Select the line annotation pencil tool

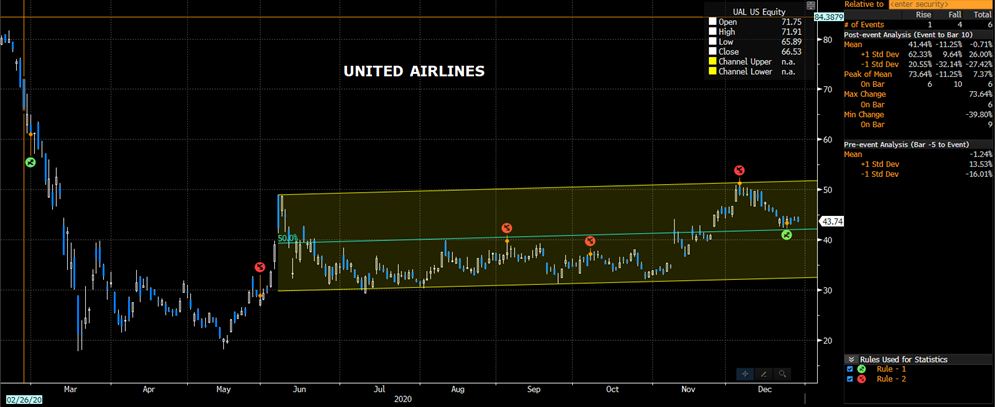click(764, 374)
